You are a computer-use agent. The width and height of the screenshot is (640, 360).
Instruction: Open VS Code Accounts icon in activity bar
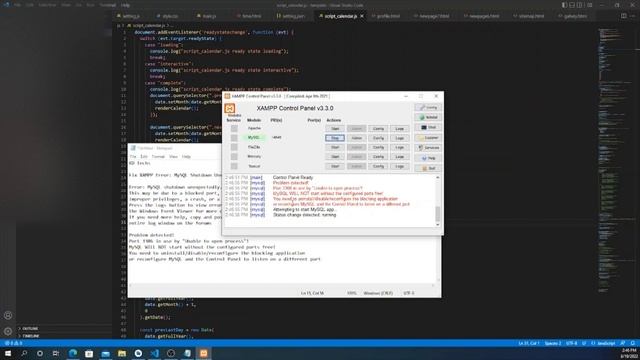pyautogui.click(x=8, y=315)
